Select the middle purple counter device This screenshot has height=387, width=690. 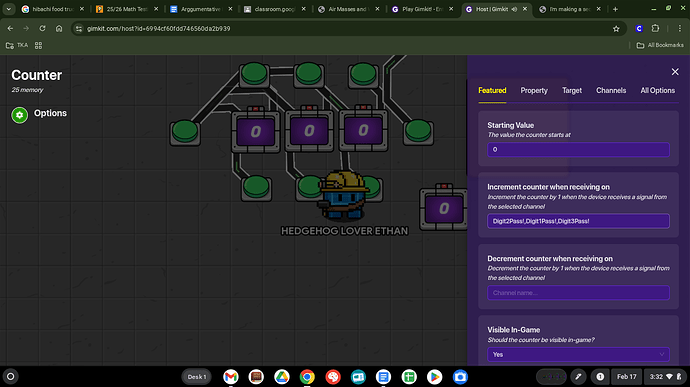tap(309, 130)
